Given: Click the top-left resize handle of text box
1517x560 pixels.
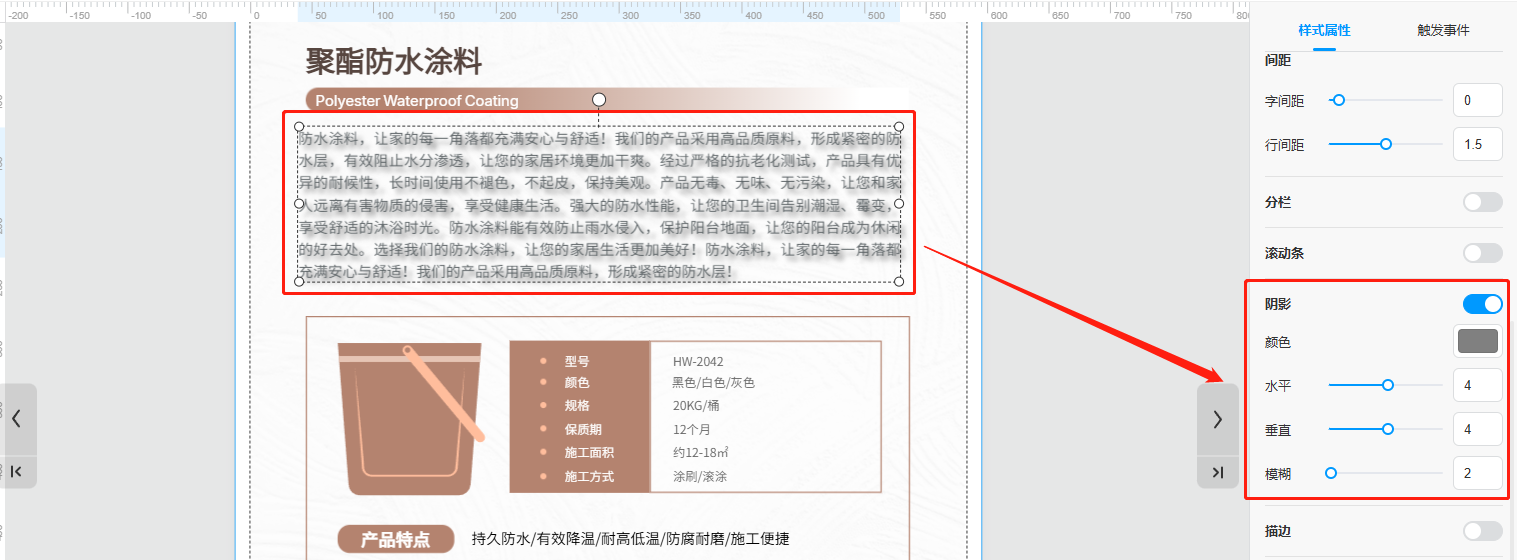Looking at the screenshot, I should click(299, 126).
